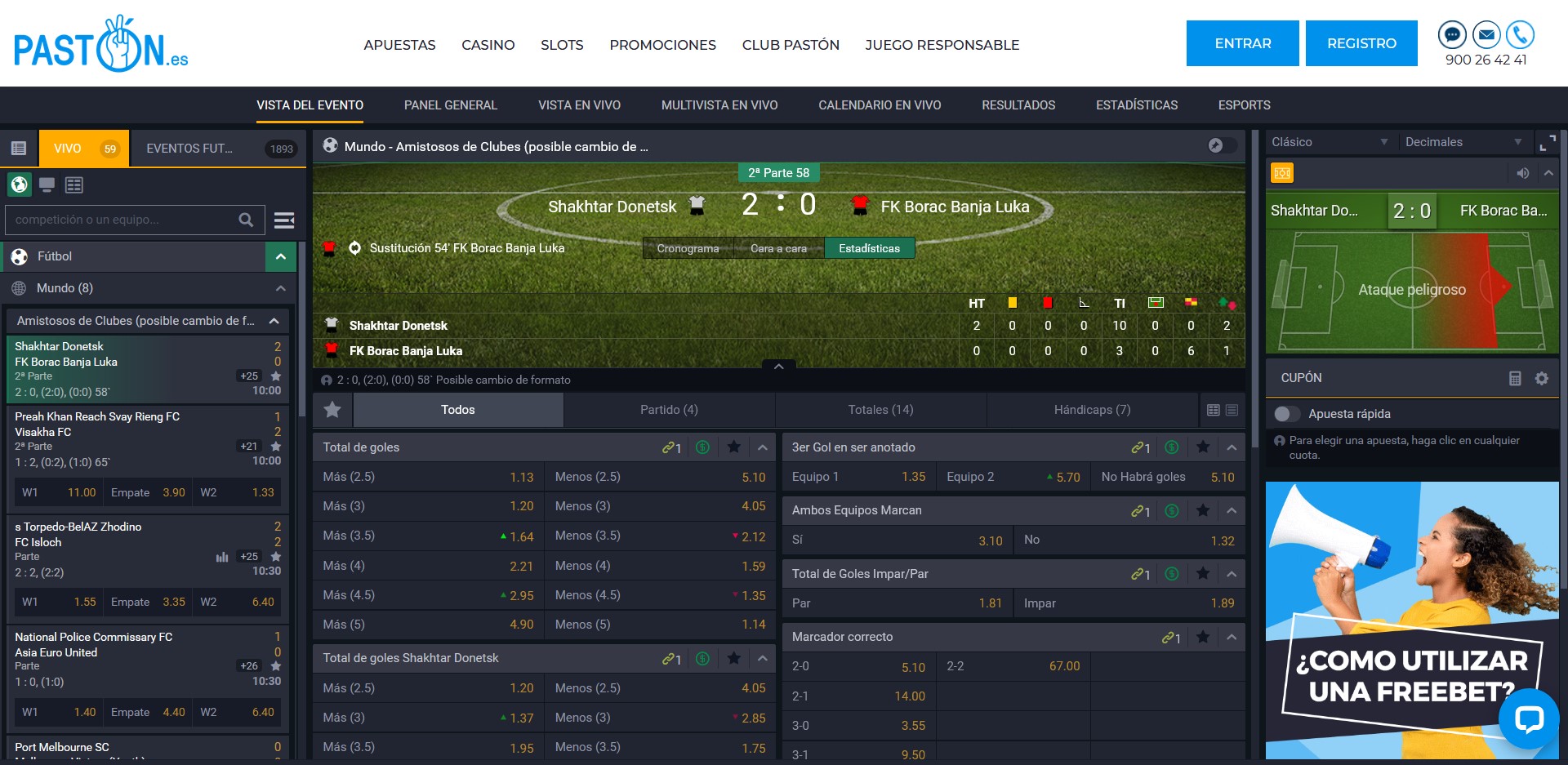The height and width of the screenshot is (765, 1568).
Task: Switch markets to two-column grid layout
Action: pos(1214,410)
